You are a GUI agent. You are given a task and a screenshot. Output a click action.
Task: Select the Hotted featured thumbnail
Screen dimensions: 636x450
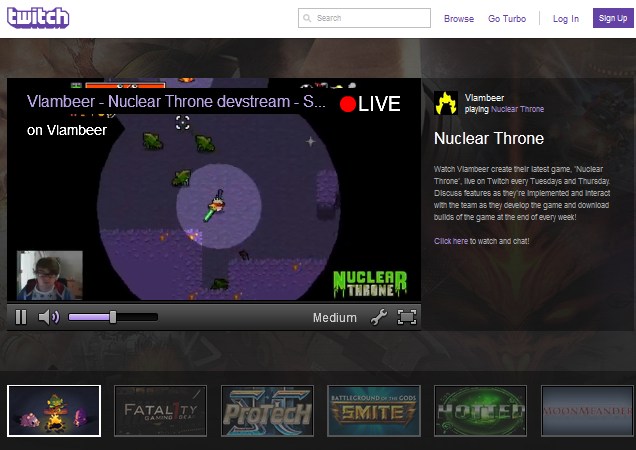coord(481,411)
